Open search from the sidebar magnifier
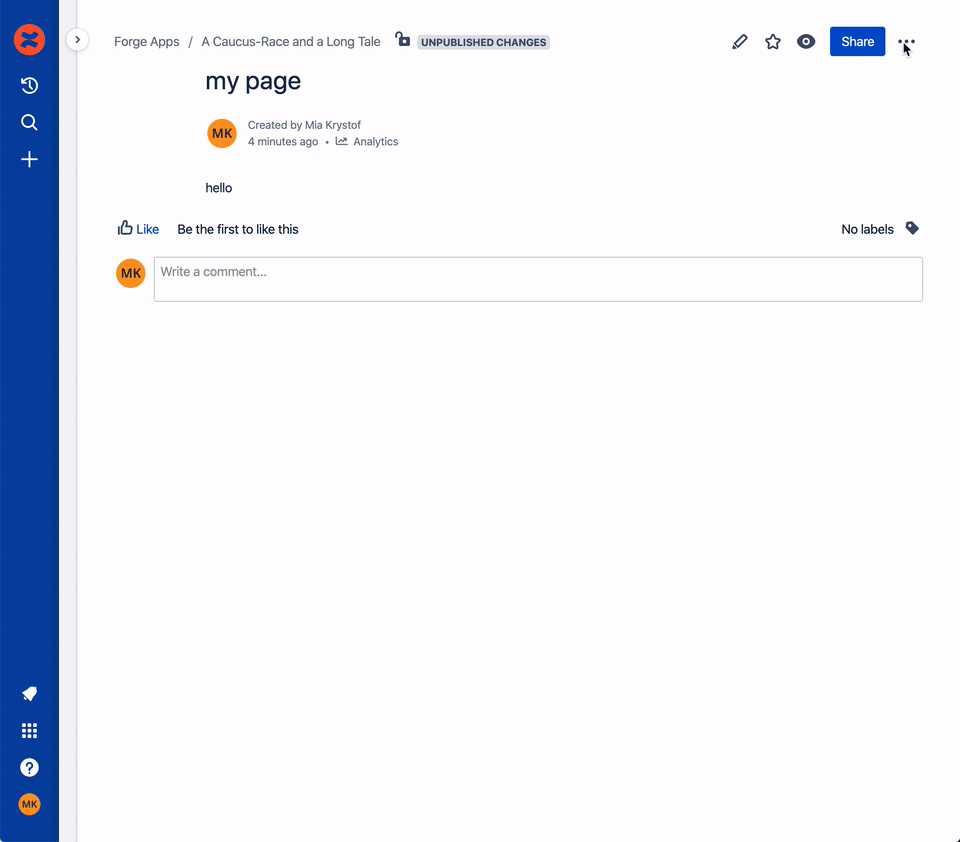The width and height of the screenshot is (960, 842). (29, 122)
